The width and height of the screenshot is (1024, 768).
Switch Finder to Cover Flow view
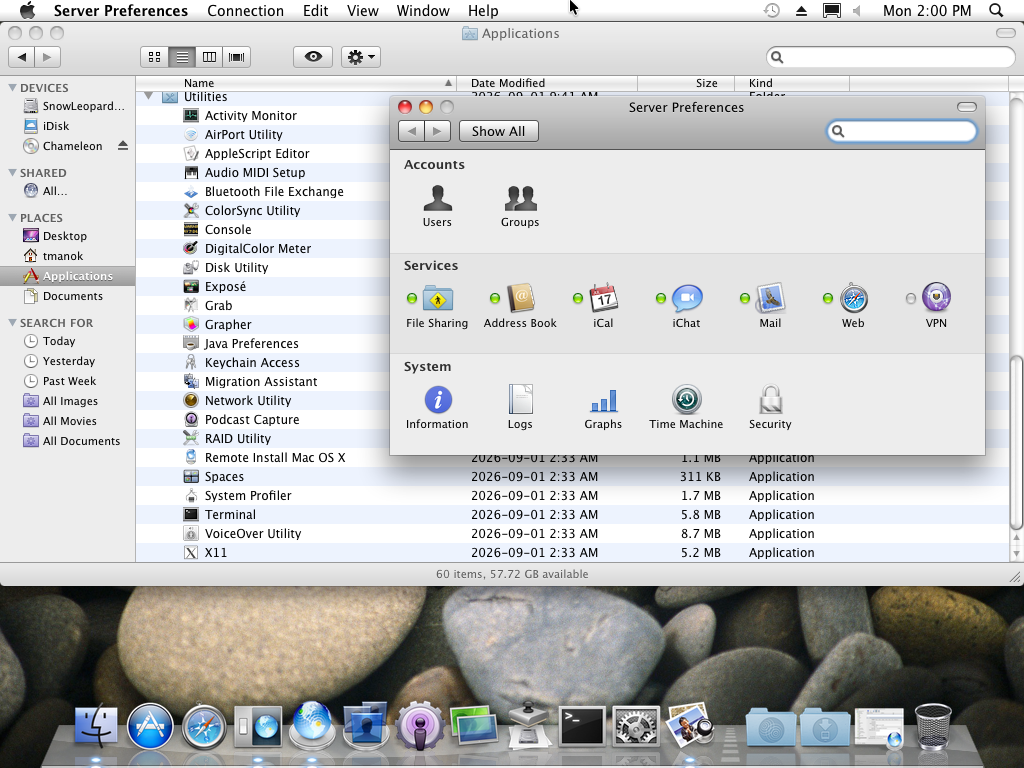pos(236,57)
